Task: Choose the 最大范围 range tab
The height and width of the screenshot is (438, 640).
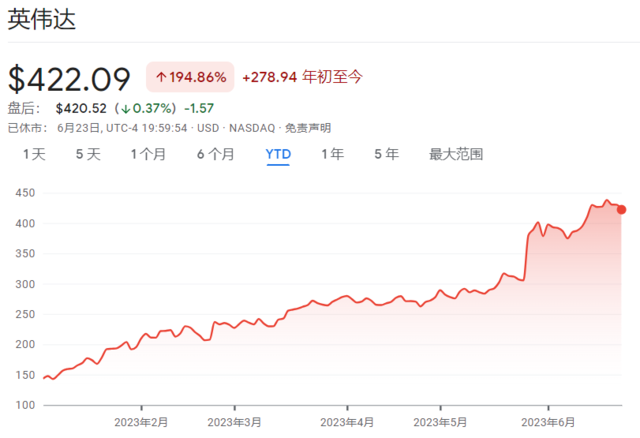Action: [x=456, y=154]
